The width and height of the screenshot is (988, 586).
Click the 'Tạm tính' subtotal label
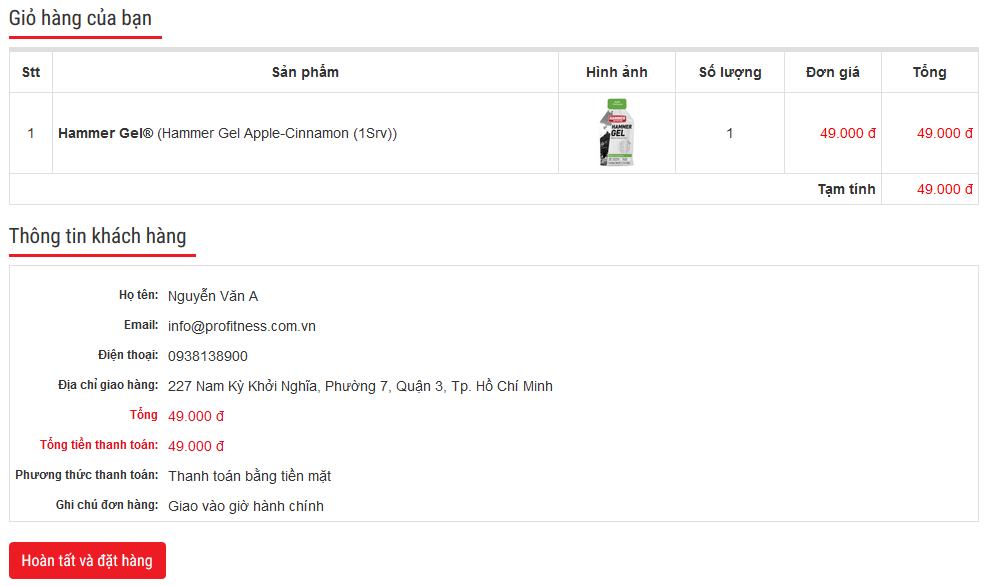point(846,189)
